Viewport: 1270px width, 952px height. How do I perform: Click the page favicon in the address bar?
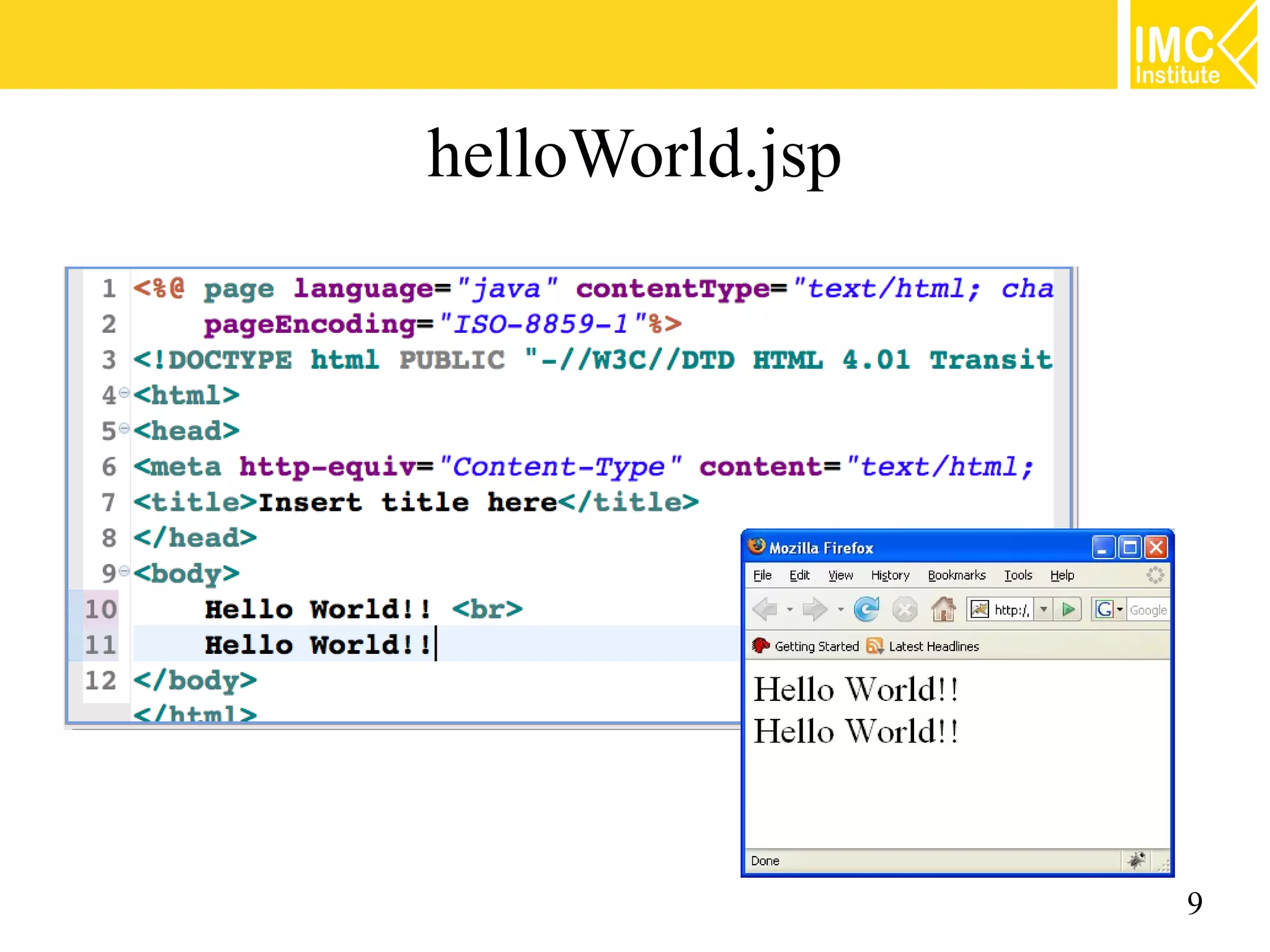pos(979,609)
